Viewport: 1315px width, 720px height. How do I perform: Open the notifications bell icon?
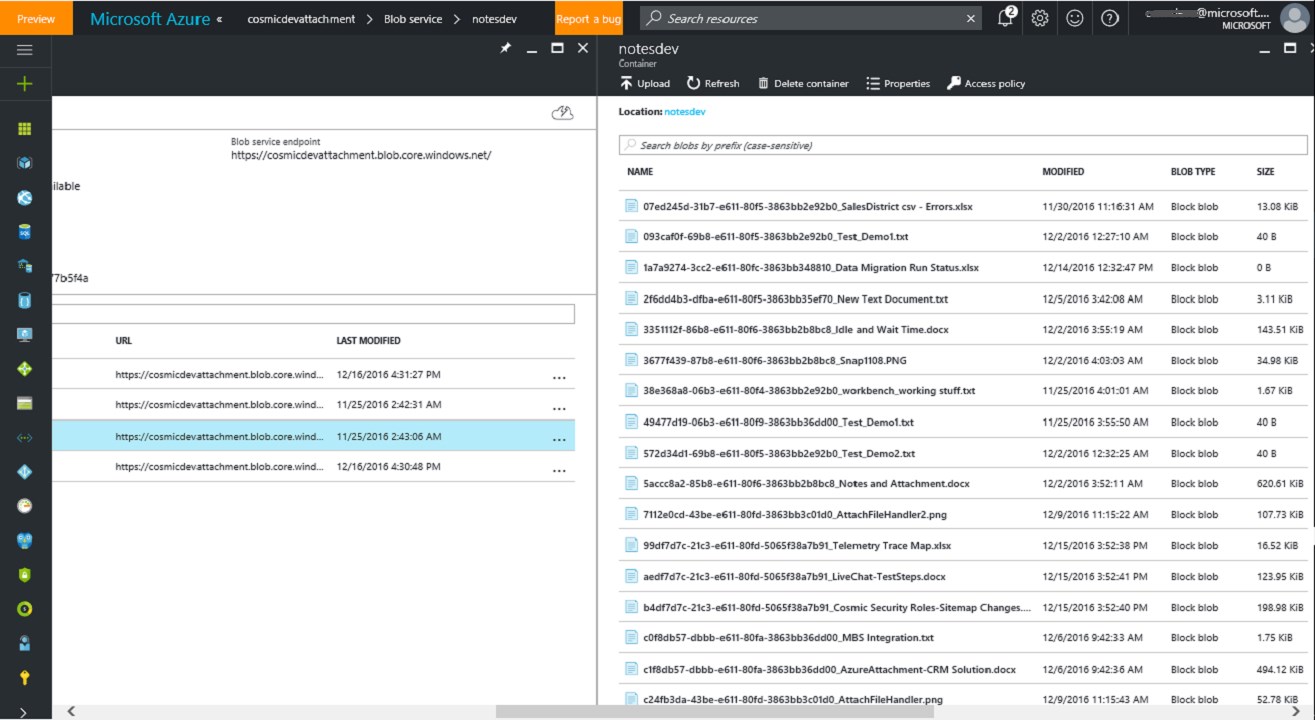pos(1006,18)
